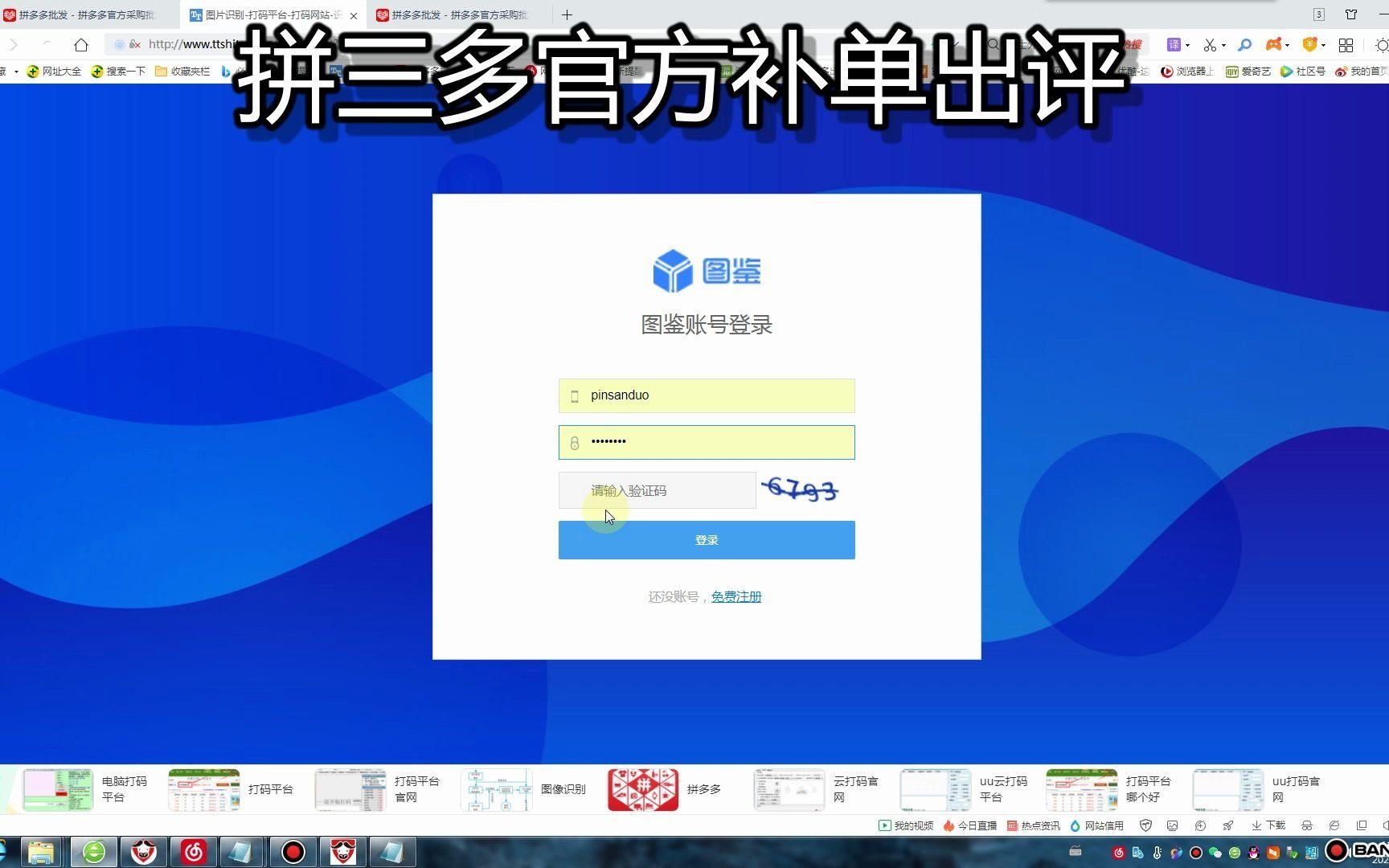This screenshot has height=868, width=1389.
Task: Click the picture mode icon in status bar
Action: tap(1173, 825)
